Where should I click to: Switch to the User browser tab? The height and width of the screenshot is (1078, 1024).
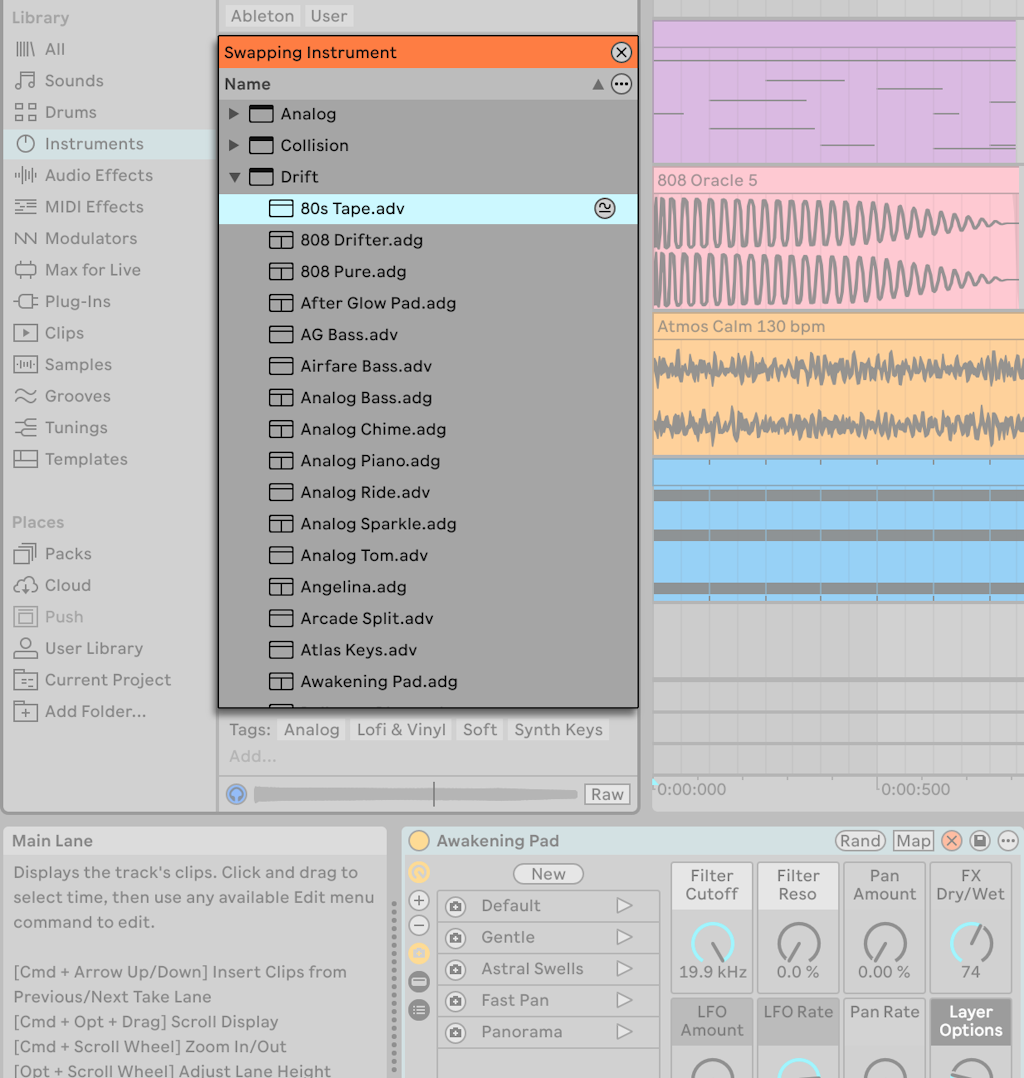(x=328, y=16)
